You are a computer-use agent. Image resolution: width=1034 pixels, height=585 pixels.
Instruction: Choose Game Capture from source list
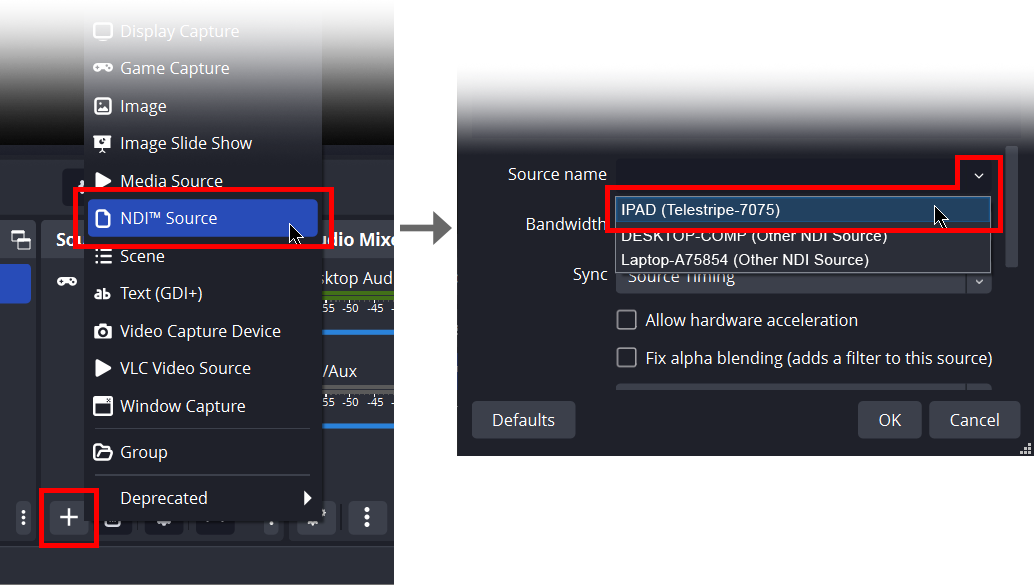(174, 68)
